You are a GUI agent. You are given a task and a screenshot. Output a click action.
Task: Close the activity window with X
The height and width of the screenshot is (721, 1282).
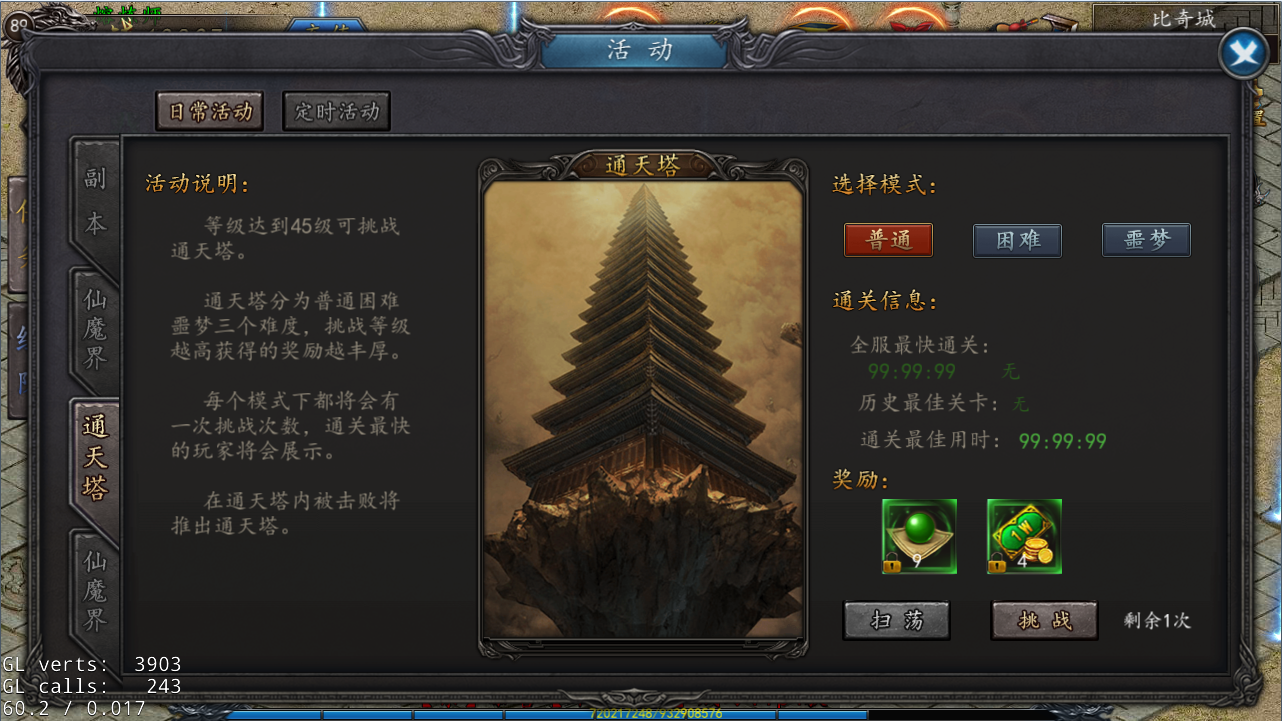(1243, 54)
